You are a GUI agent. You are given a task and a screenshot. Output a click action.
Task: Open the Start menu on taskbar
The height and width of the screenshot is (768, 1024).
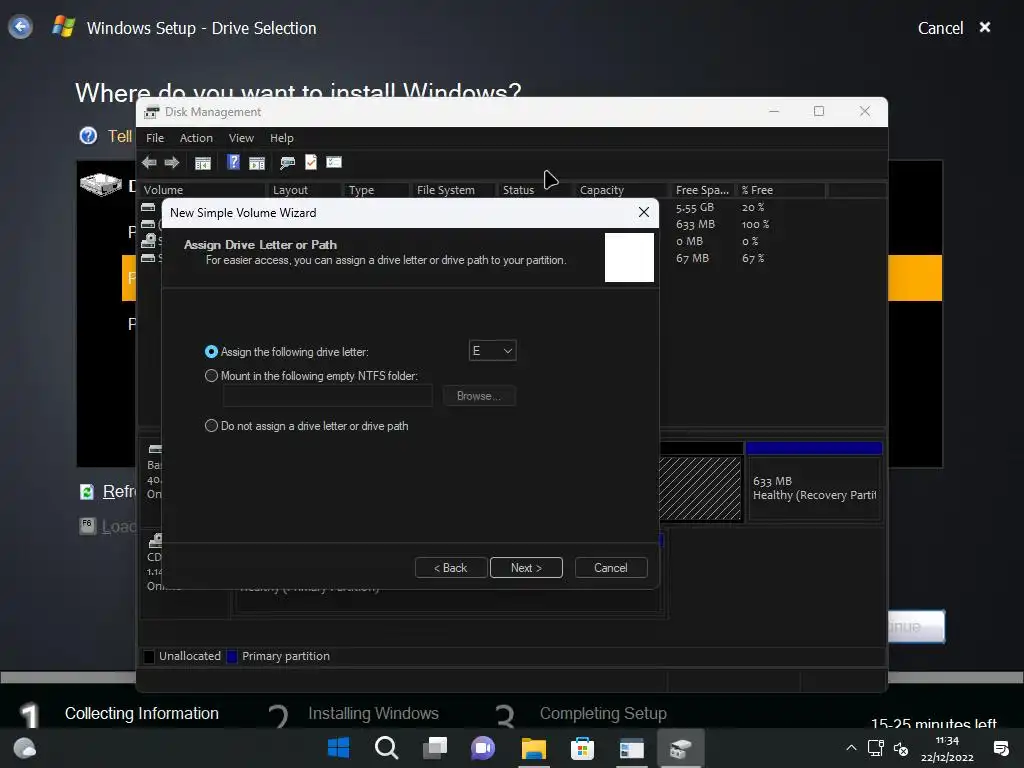pos(338,748)
